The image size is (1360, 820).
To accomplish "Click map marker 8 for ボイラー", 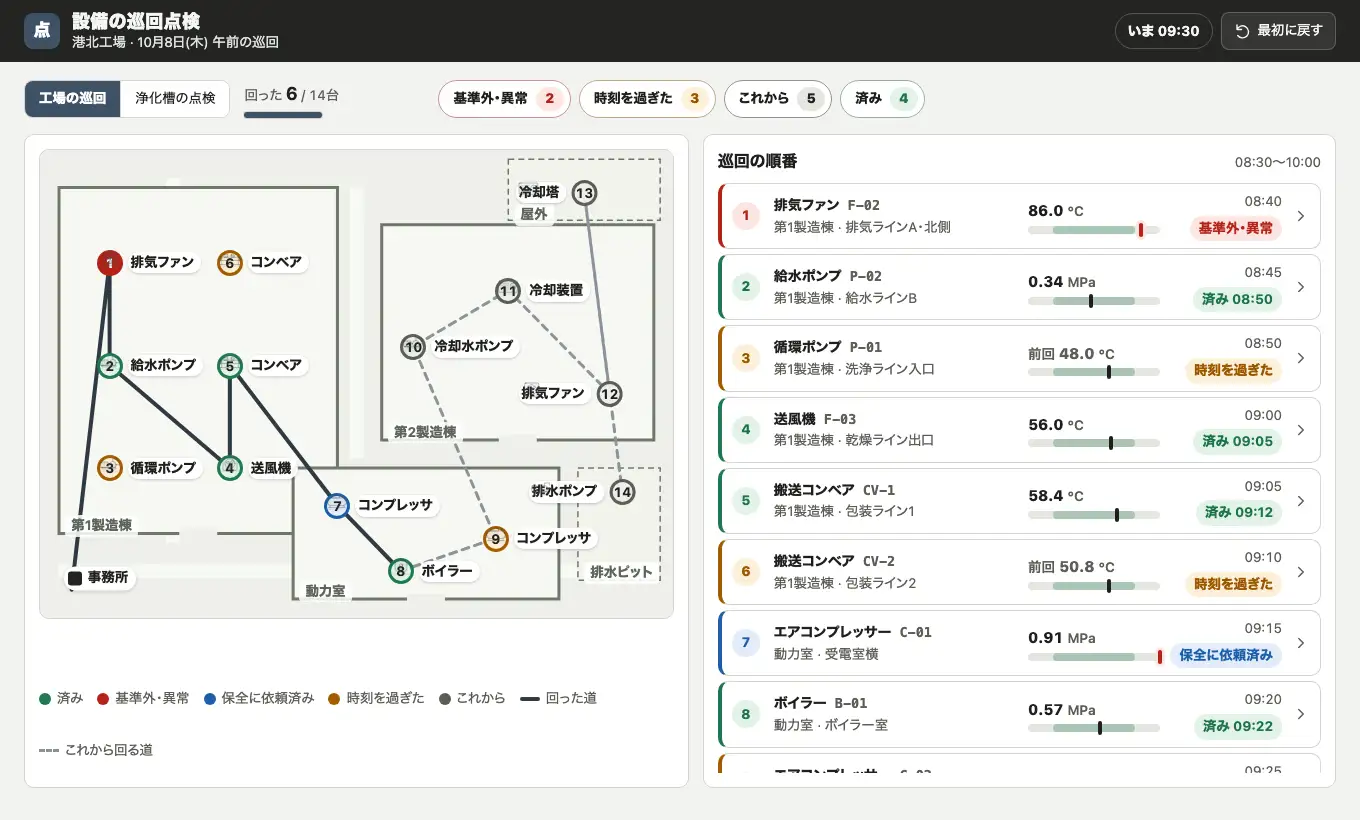I will click(x=401, y=571).
